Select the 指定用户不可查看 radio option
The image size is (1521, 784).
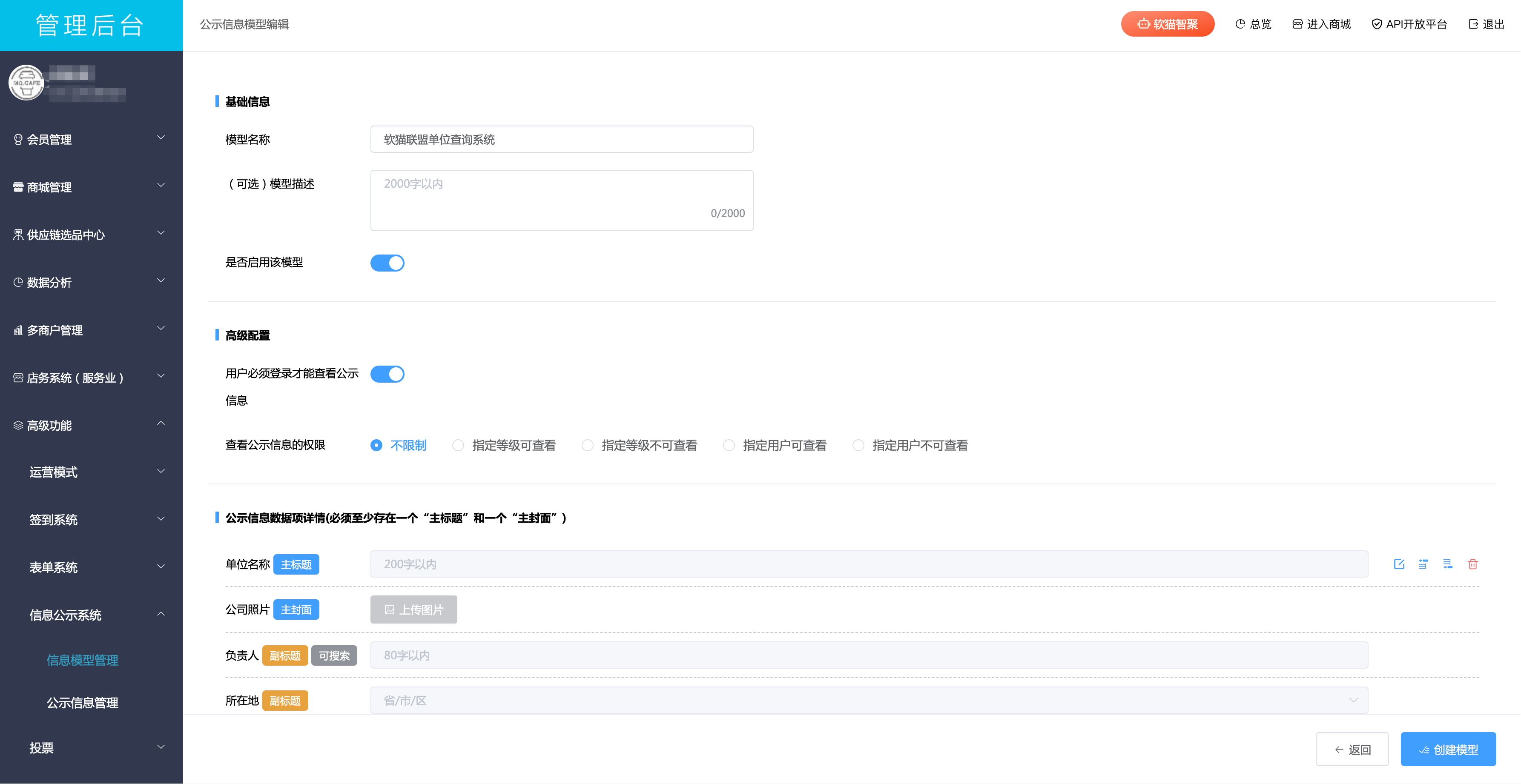(x=858, y=445)
